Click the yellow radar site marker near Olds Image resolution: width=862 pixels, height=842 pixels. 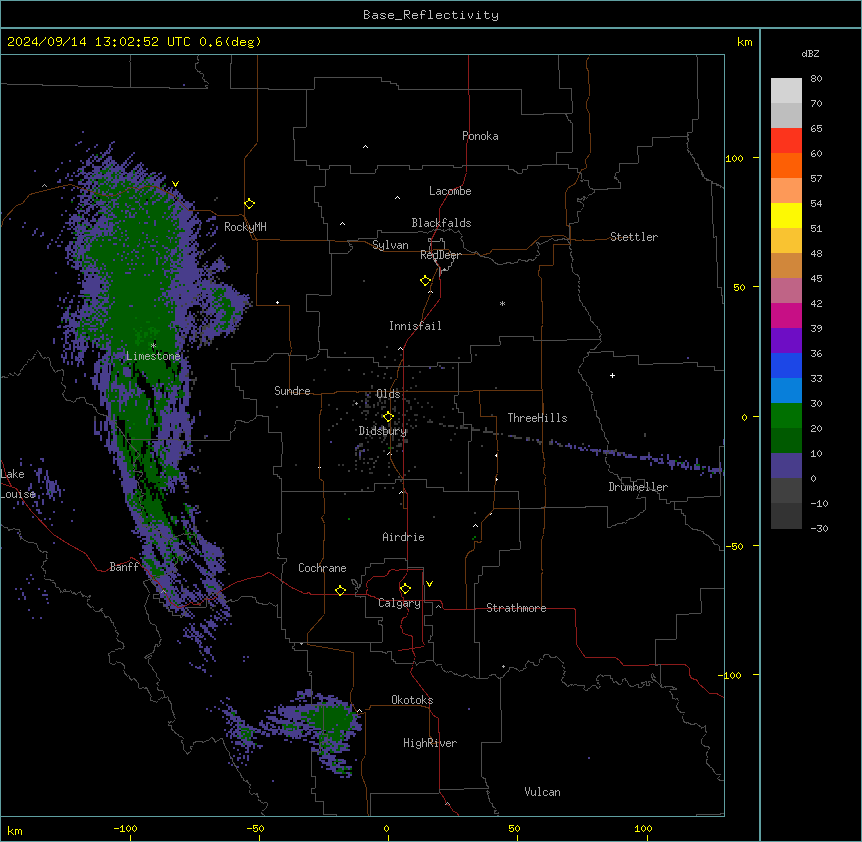[x=388, y=417]
